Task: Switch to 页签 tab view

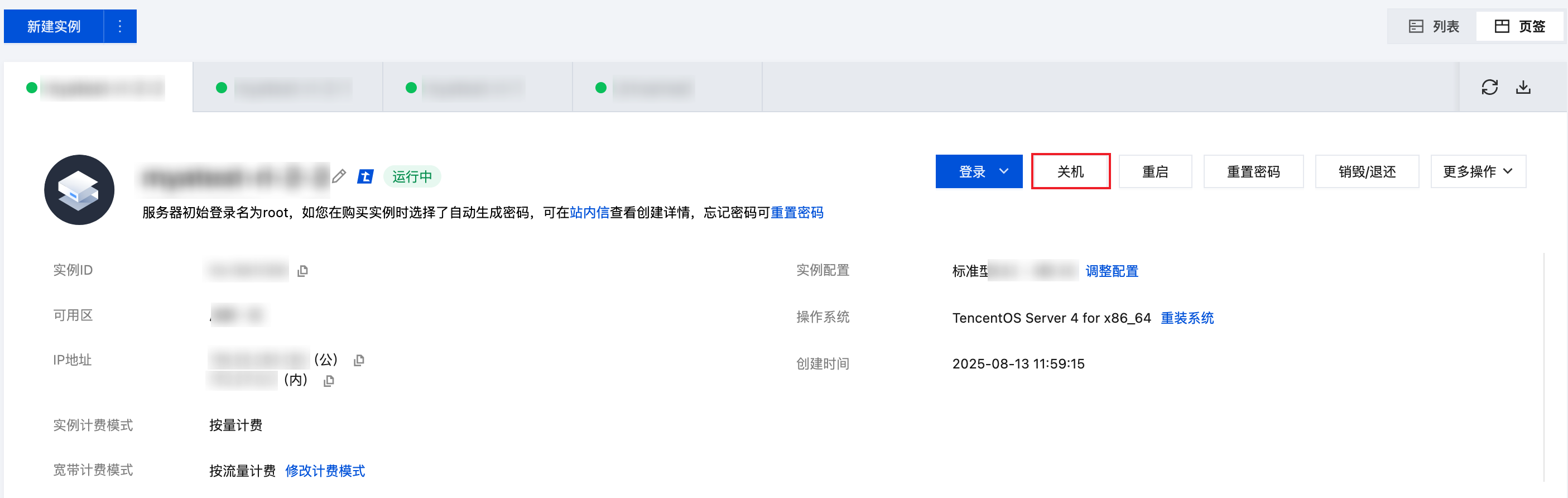Action: tap(1519, 26)
